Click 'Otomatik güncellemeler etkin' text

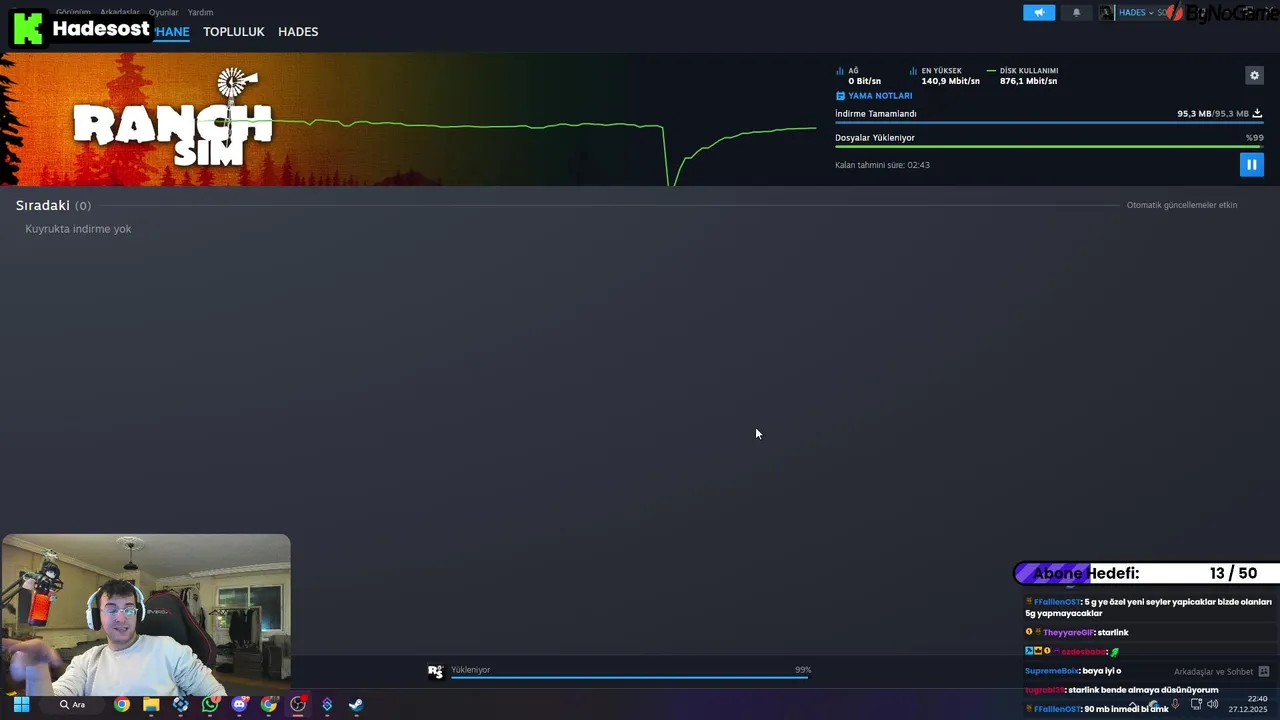1182,205
